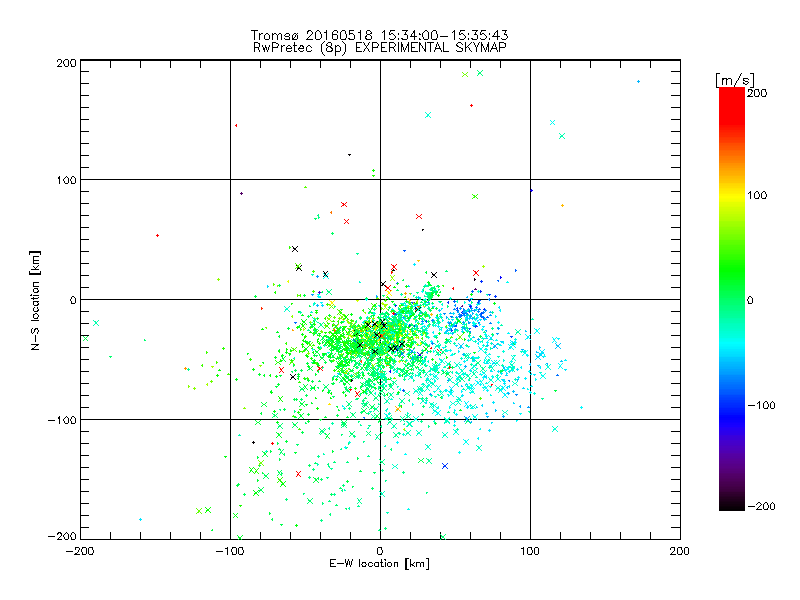Click the x-axis tick label '100'
Image resolution: width=800 pixels, height=600 pixels.
(x=530, y=551)
